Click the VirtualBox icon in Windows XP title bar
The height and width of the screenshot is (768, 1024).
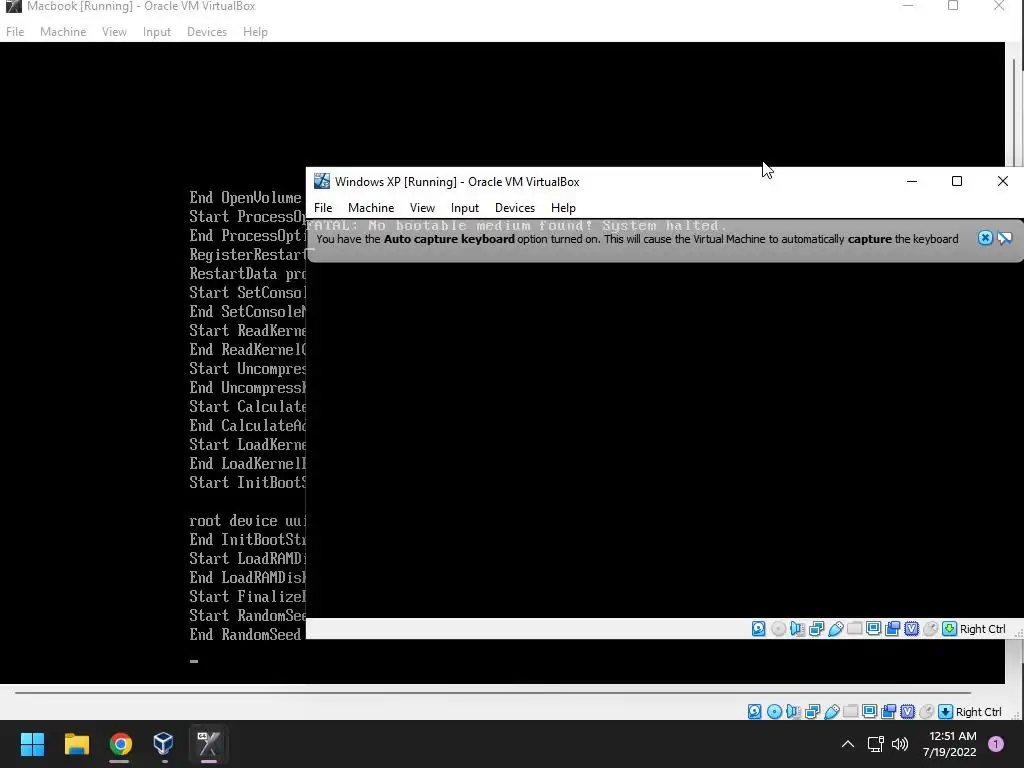coord(322,182)
